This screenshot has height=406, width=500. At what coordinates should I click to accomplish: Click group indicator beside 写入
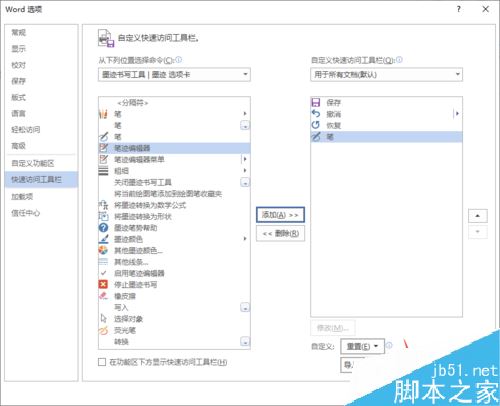pyautogui.click(x=245, y=307)
